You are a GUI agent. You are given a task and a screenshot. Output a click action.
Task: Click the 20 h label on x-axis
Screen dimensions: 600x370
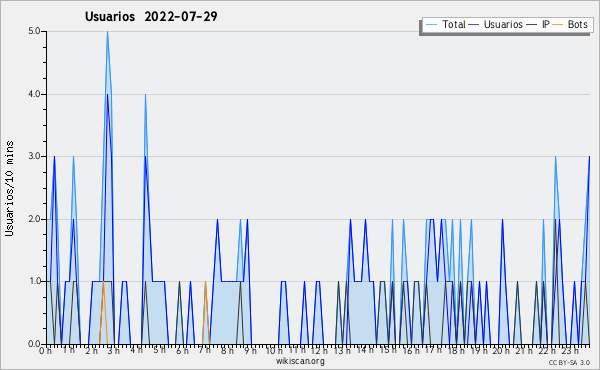coord(501,350)
